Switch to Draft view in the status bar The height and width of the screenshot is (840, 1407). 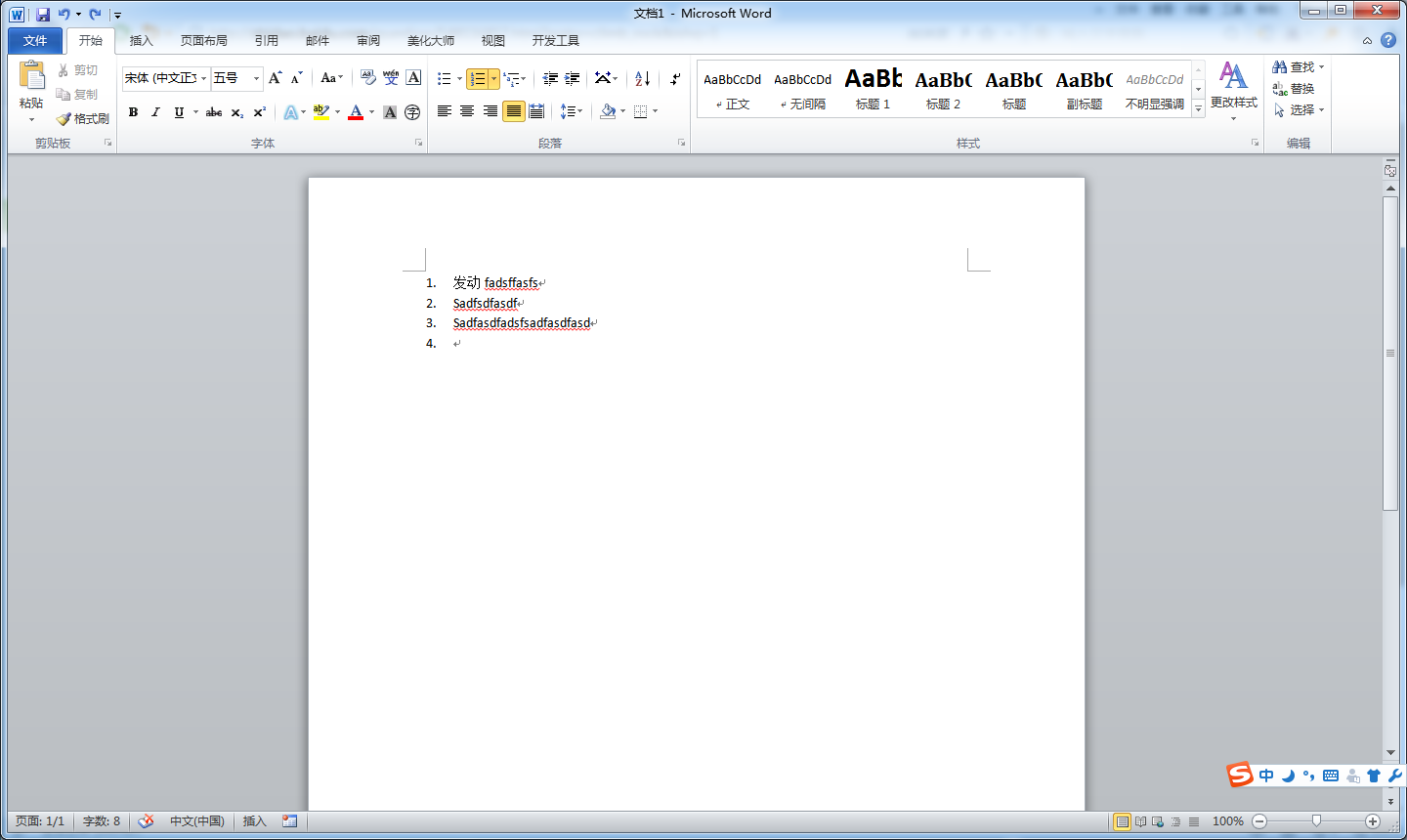pyautogui.click(x=1194, y=821)
